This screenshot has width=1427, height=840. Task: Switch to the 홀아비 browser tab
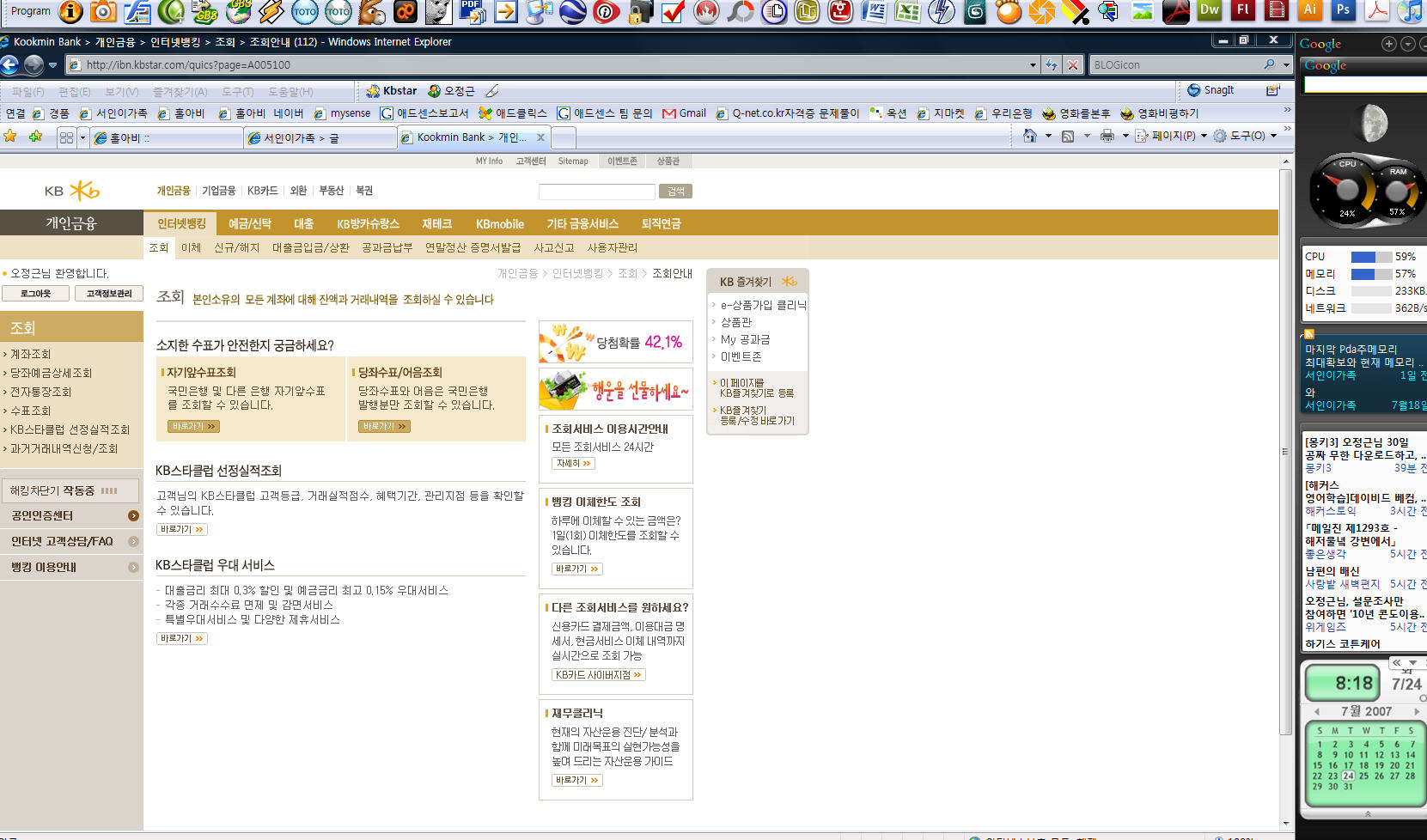click(166, 137)
